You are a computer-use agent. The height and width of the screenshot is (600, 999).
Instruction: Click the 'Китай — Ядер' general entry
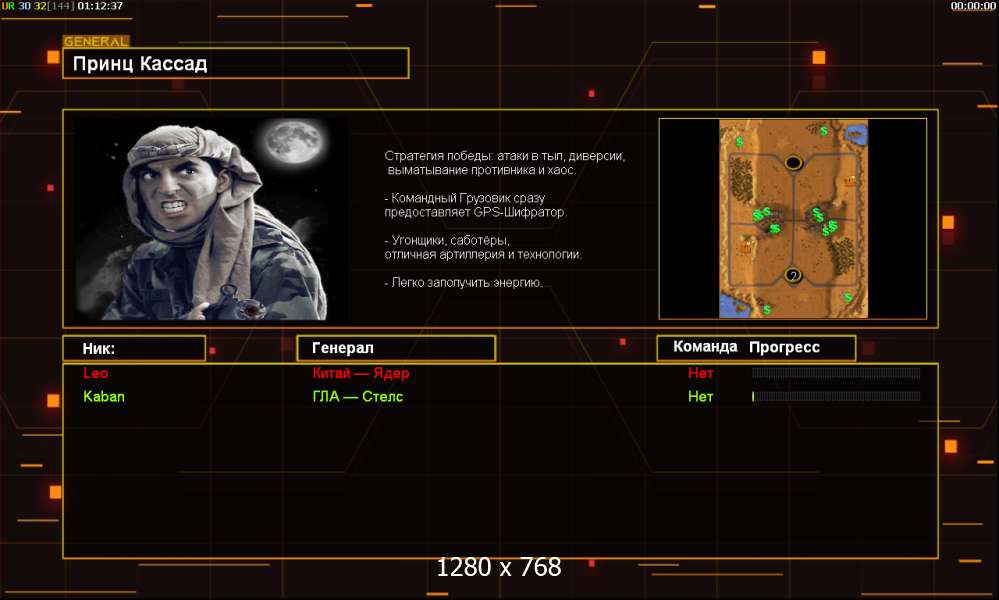[361, 373]
